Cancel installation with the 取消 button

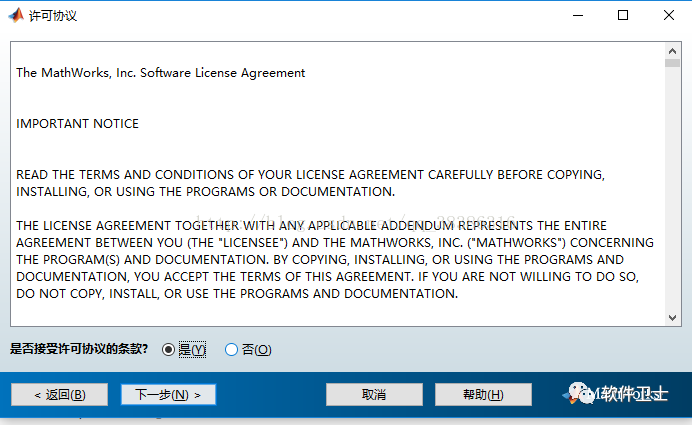coord(374,394)
